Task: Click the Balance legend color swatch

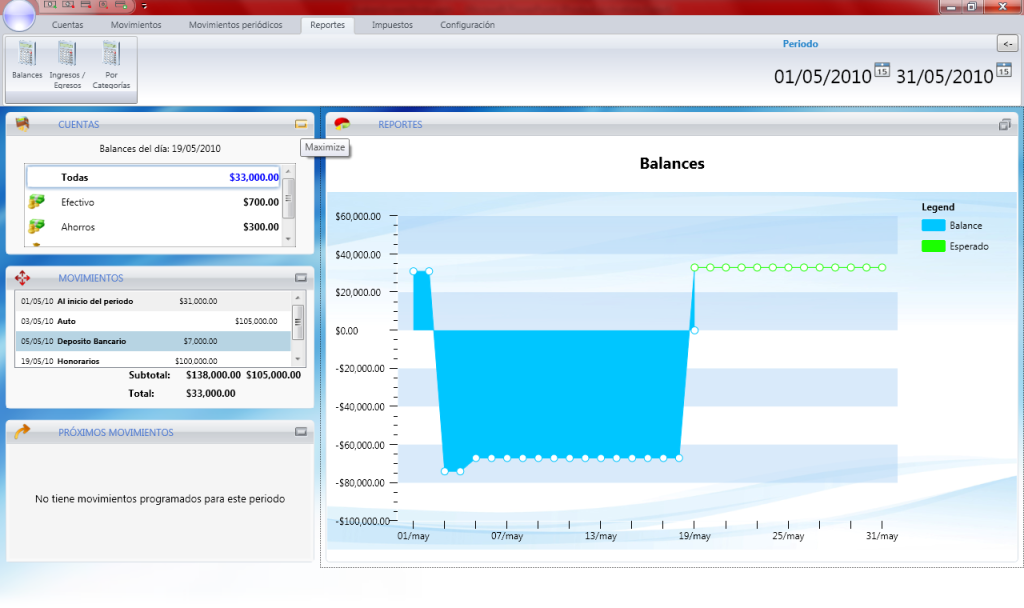Action: click(x=933, y=226)
